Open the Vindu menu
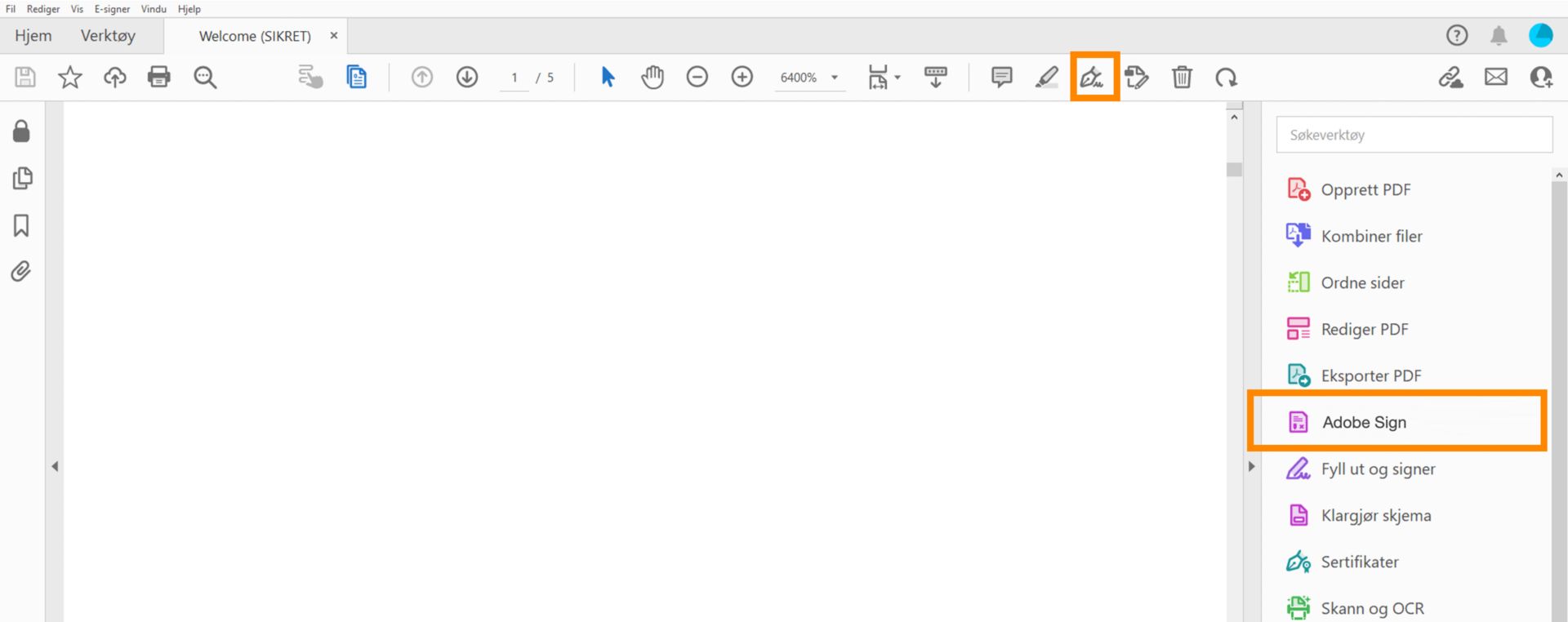Screen dimensions: 1568x622 point(154,9)
